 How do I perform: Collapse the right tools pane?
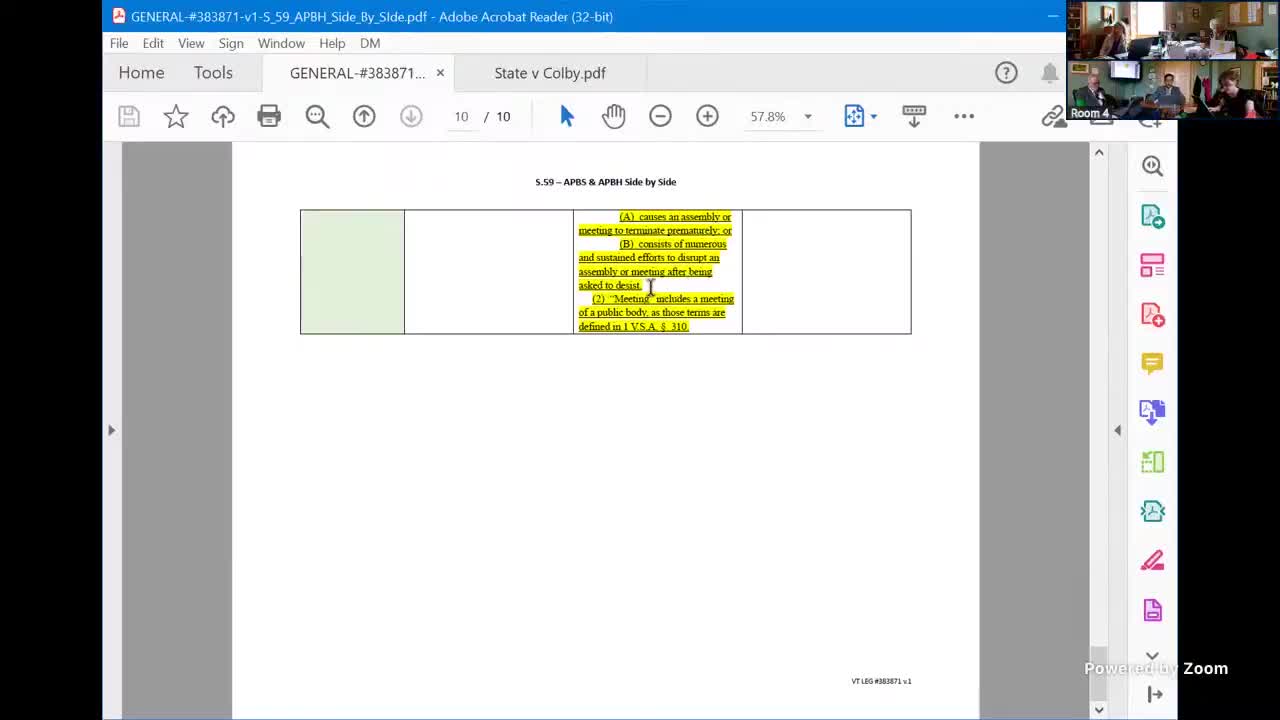1118,430
